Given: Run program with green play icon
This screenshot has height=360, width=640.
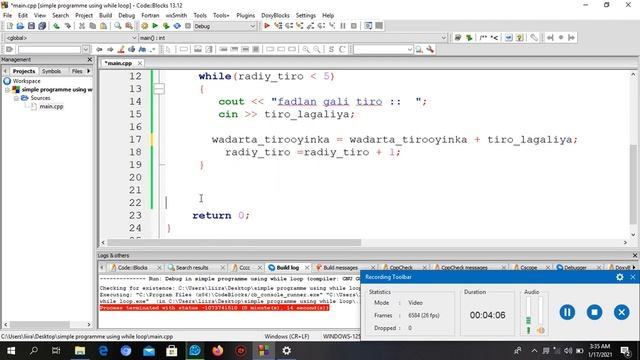Looking at the screenshot, I should (155, 26).
